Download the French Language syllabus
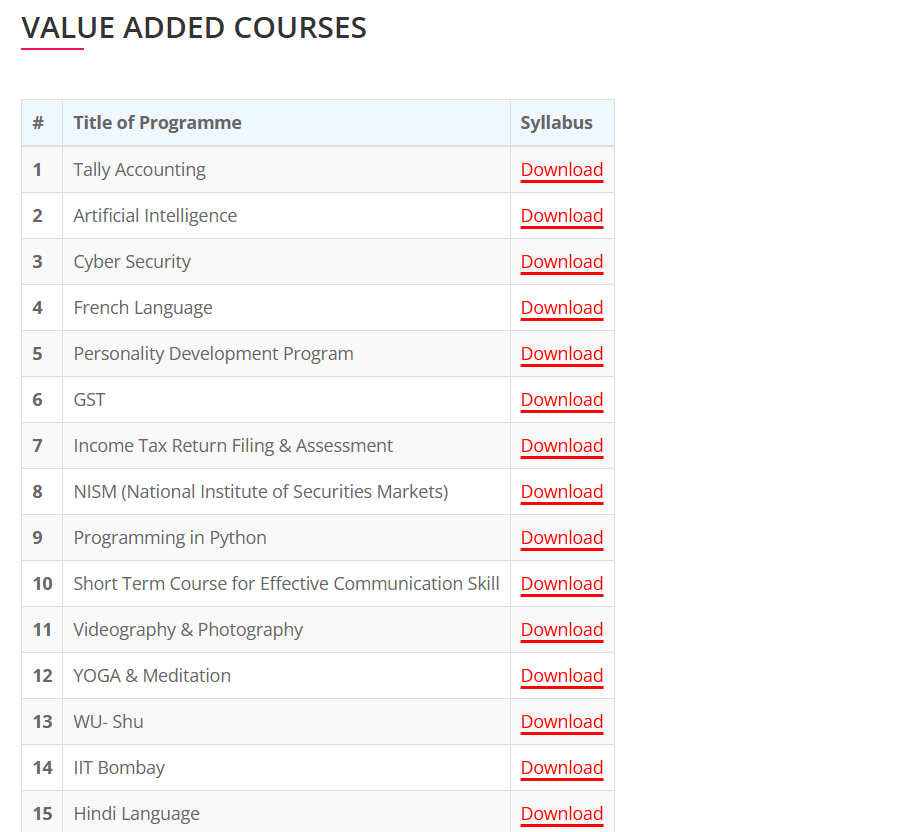This screenshot has width=917, height=832. [561, 308]
